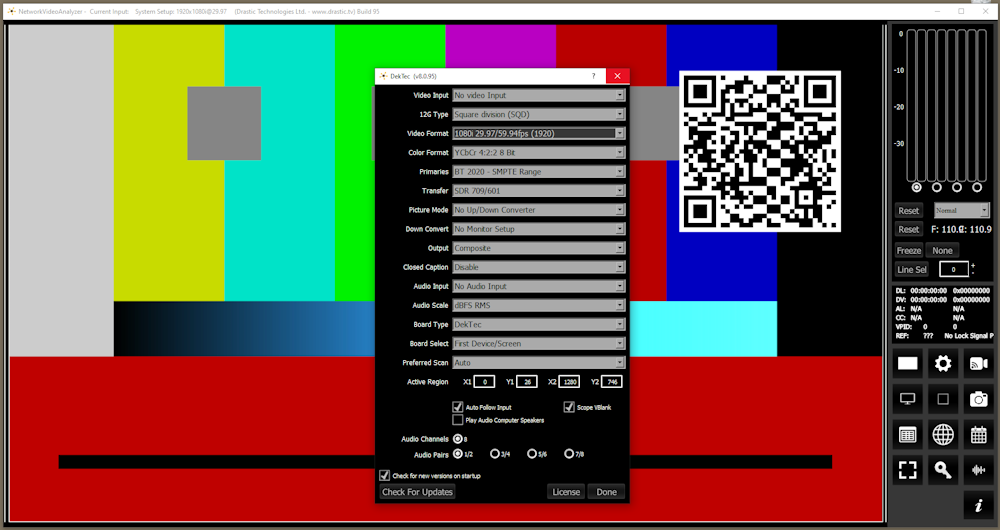1000x530 pixels.
Task: Open the network stream camera icon
Action: point(978,364)
